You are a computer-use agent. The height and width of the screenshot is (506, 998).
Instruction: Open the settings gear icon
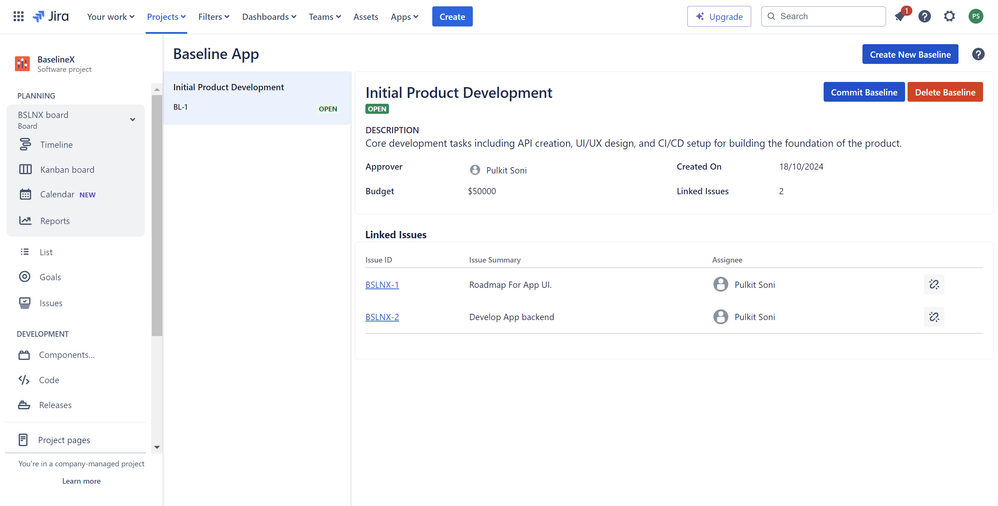click(950, 17)
